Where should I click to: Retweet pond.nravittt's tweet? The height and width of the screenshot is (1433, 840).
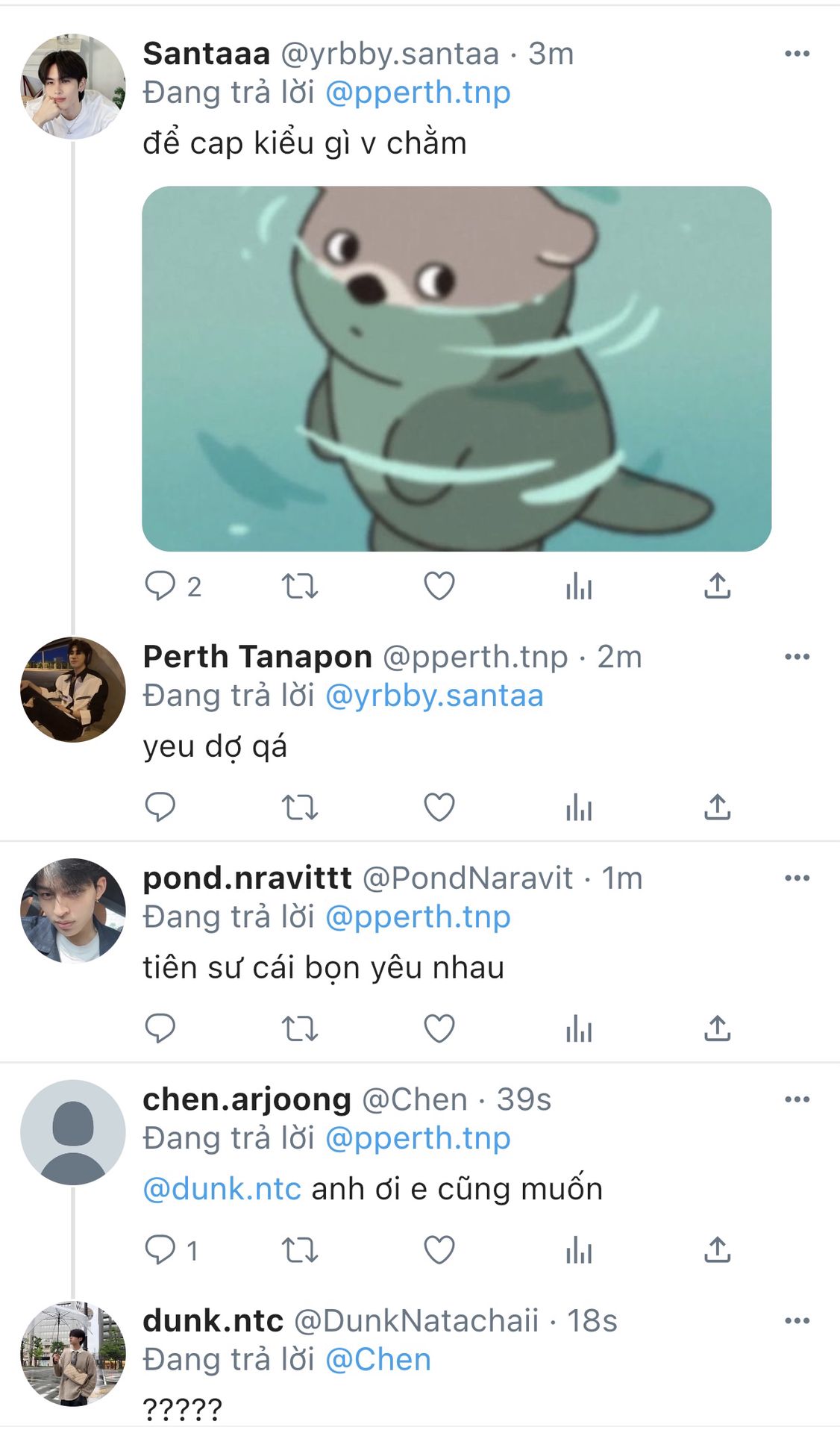(x=299, y=1028)
